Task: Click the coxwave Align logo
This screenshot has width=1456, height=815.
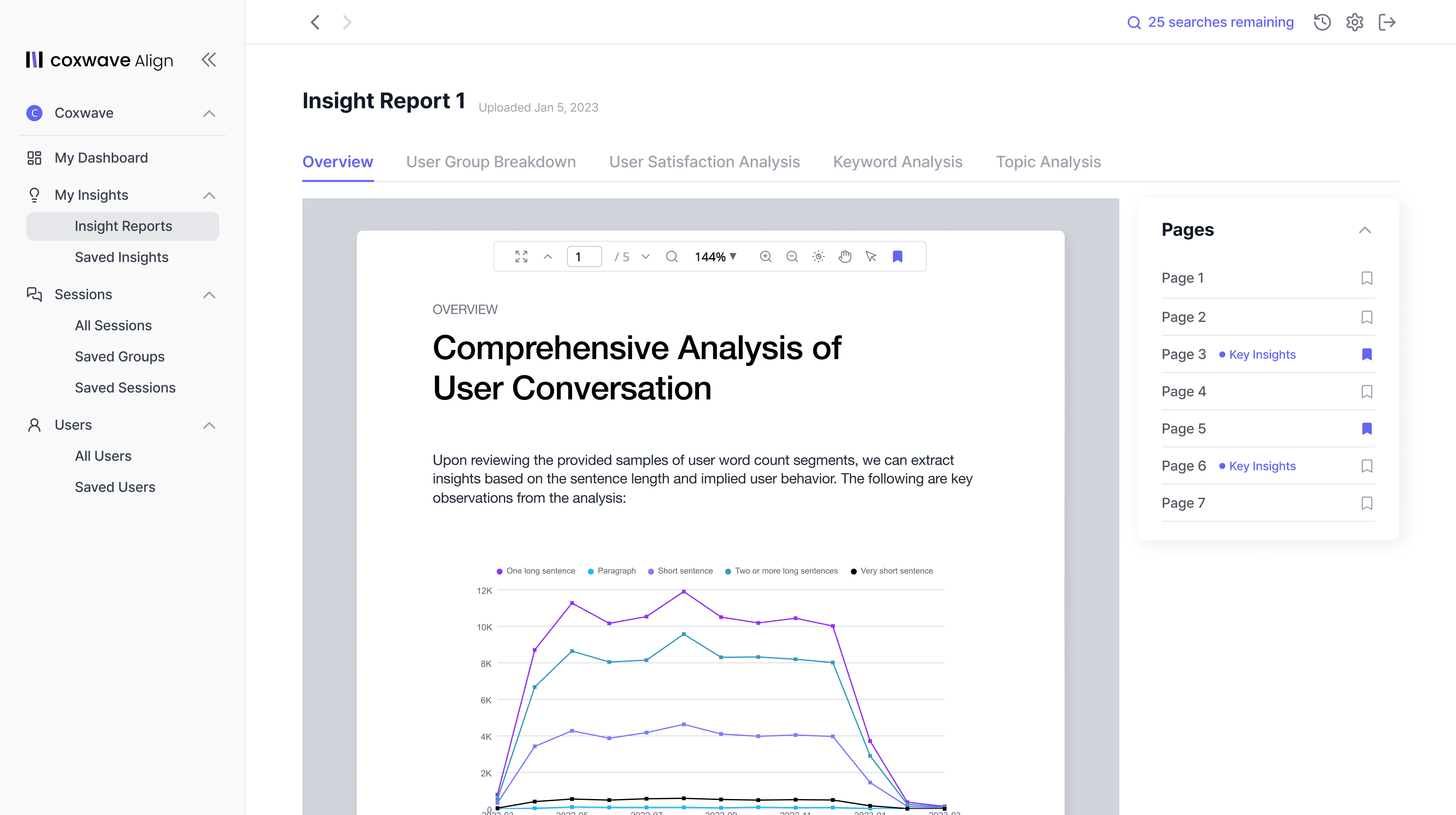Action: [x=100, y=60]
